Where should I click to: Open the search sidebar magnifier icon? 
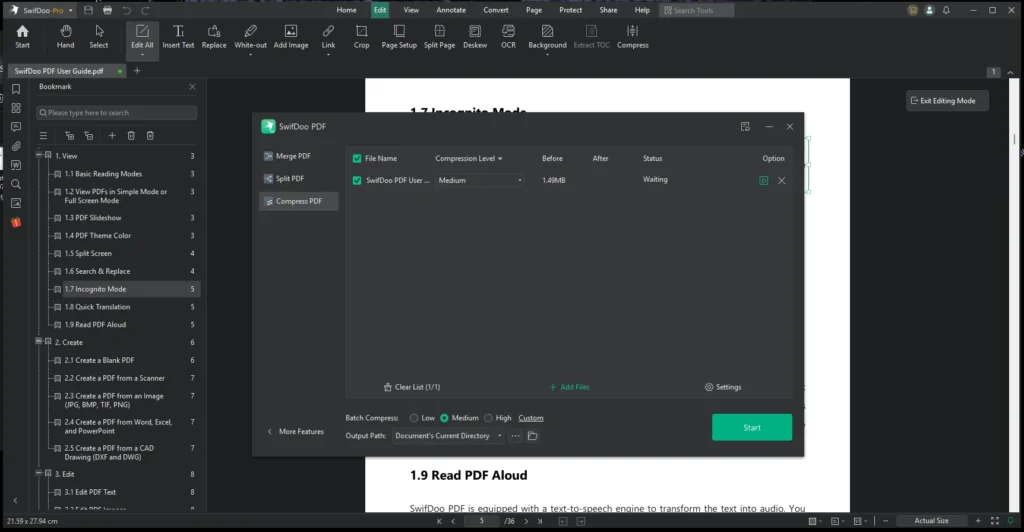[x=16, y=184]
